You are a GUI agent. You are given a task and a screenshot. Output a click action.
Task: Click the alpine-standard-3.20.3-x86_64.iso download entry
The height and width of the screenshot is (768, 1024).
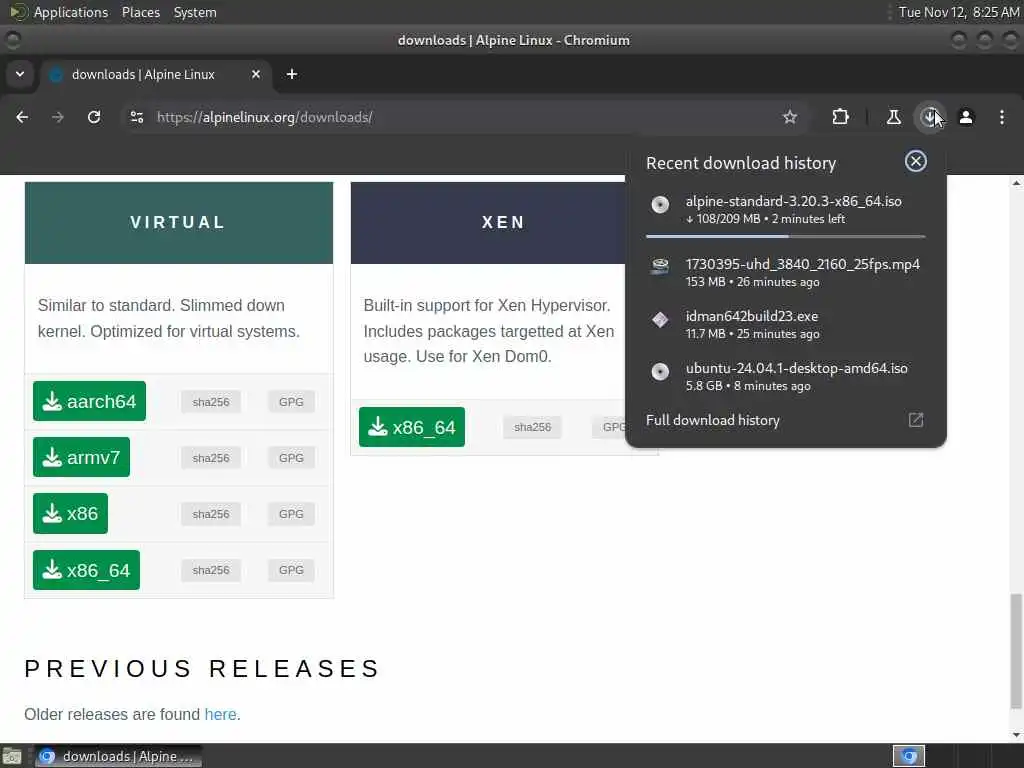(786, 209)
